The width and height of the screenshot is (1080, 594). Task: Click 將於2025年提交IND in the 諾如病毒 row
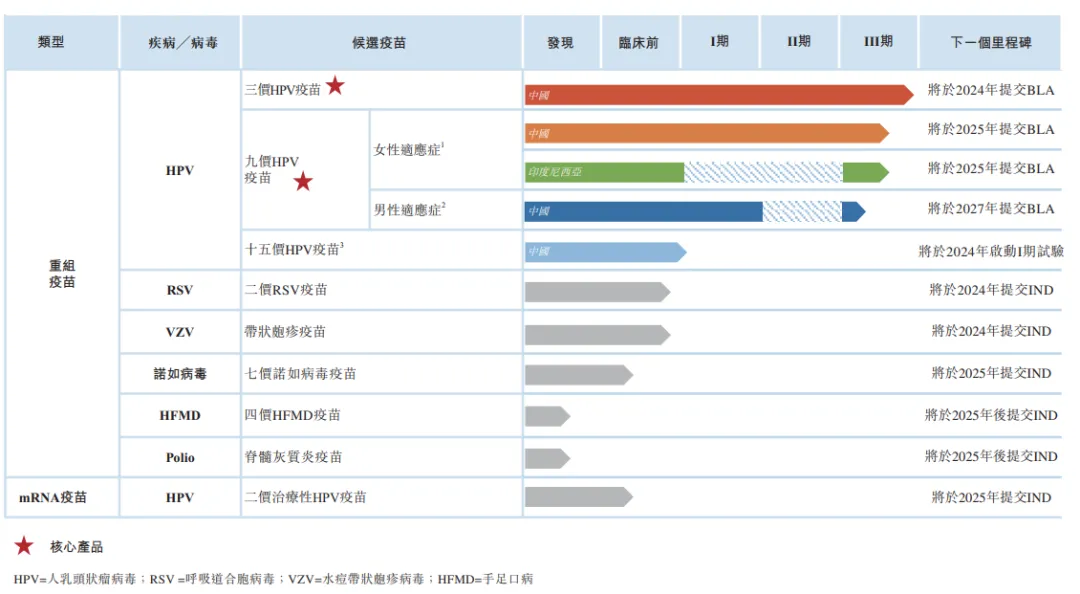pyautogui.click(x=991, y=373)
